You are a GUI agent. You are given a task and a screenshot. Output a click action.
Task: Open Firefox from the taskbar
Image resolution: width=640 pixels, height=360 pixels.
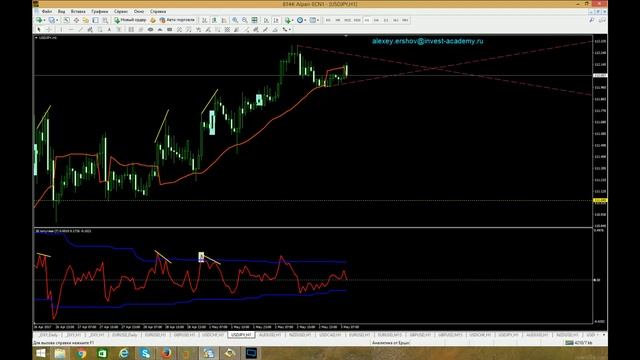(x=166, y=353)
